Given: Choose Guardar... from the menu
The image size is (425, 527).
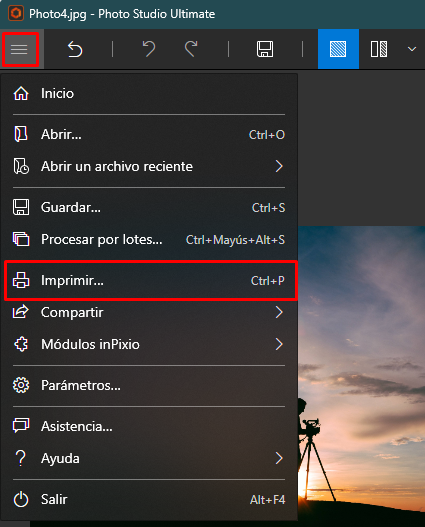Looking at the screenshot, I should [x=149, y=207].
